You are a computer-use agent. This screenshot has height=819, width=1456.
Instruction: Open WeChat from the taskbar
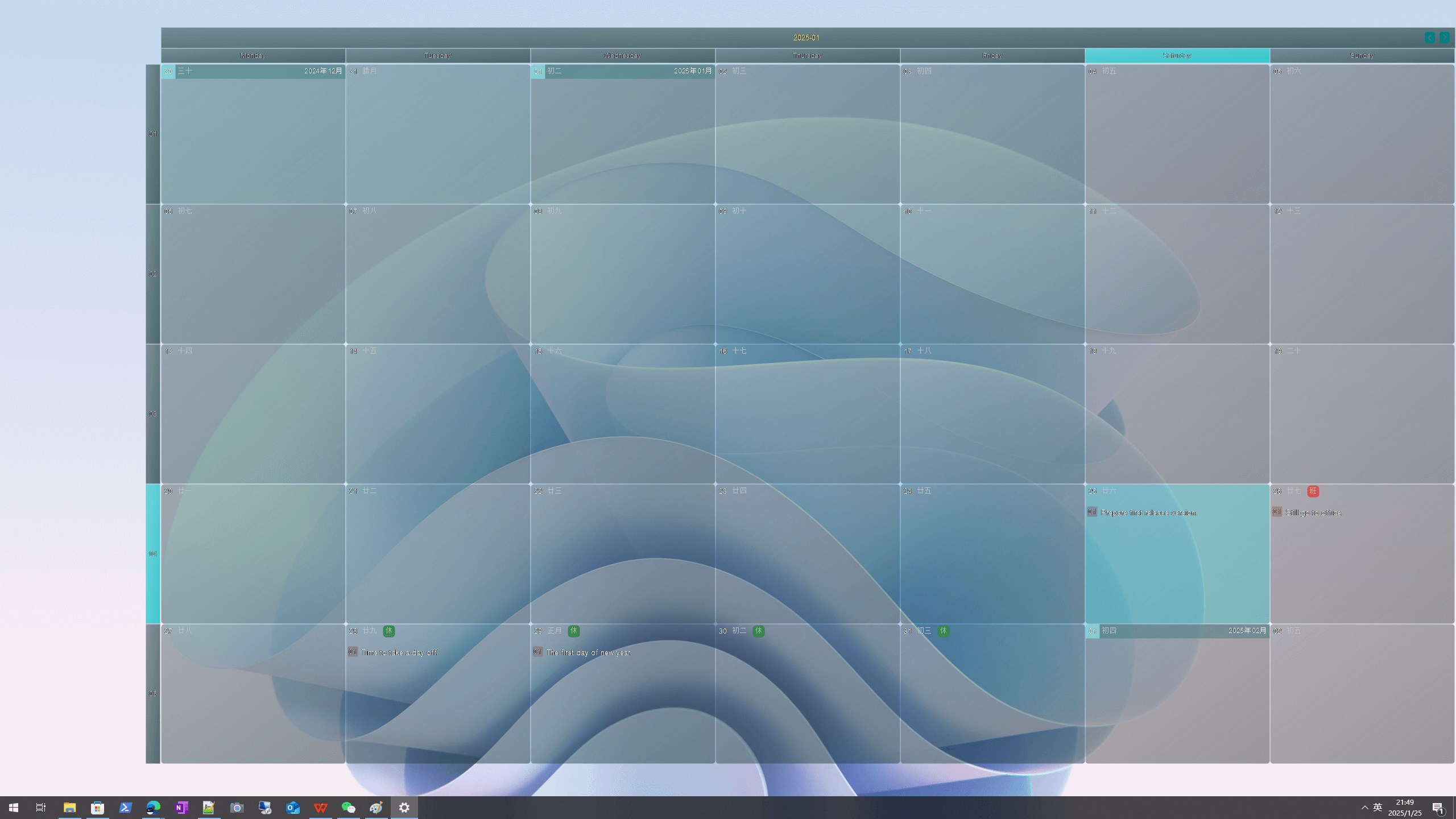pos(348,808)
